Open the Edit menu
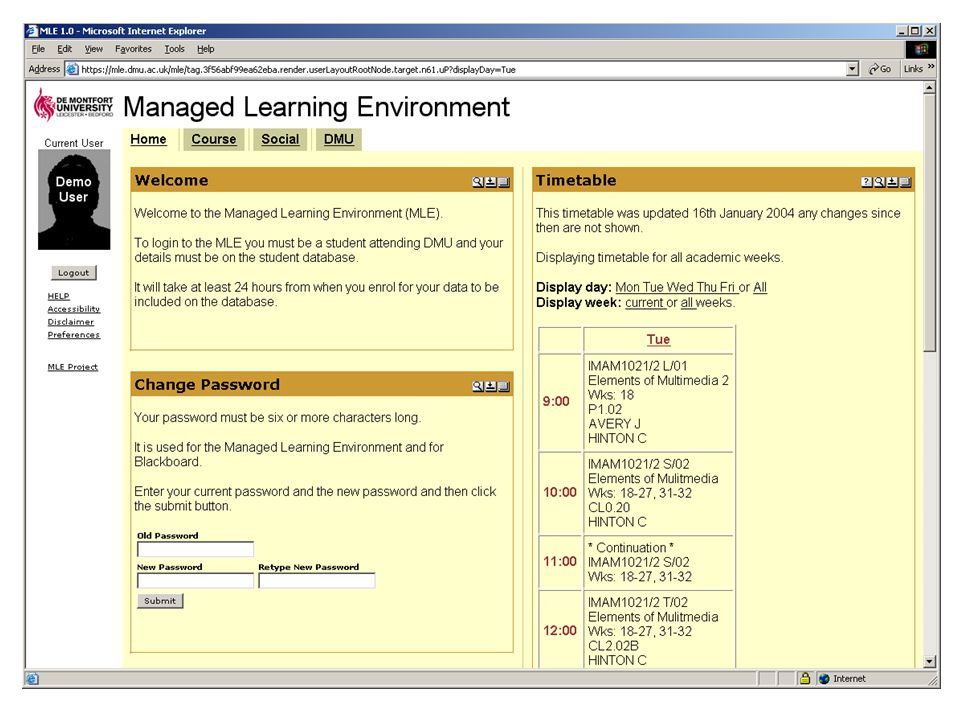Viewport: 960px width, 720px height. pos(64,49)
